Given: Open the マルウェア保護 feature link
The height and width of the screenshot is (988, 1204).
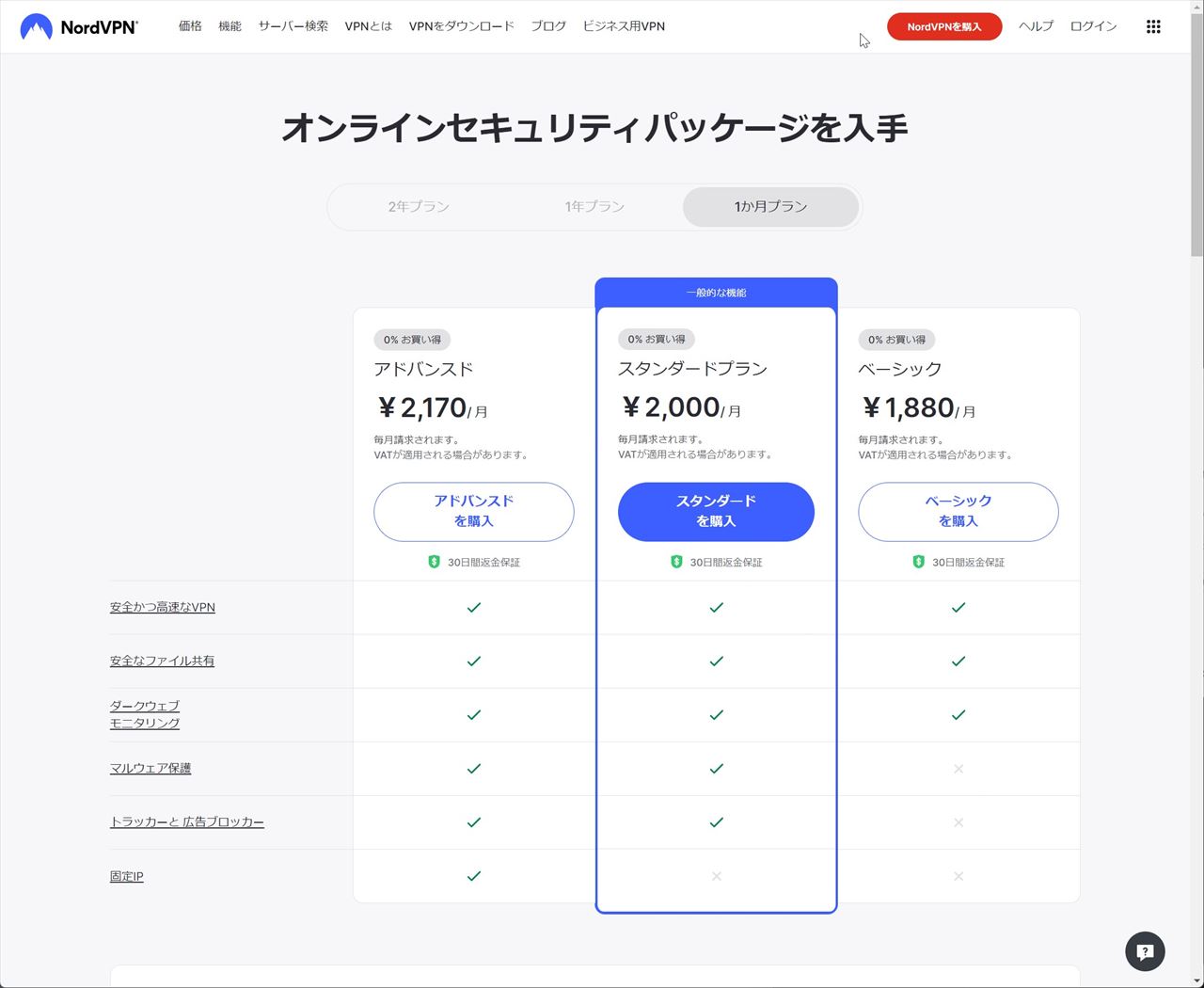Looking at the screenshot, I should click(150, 768).
